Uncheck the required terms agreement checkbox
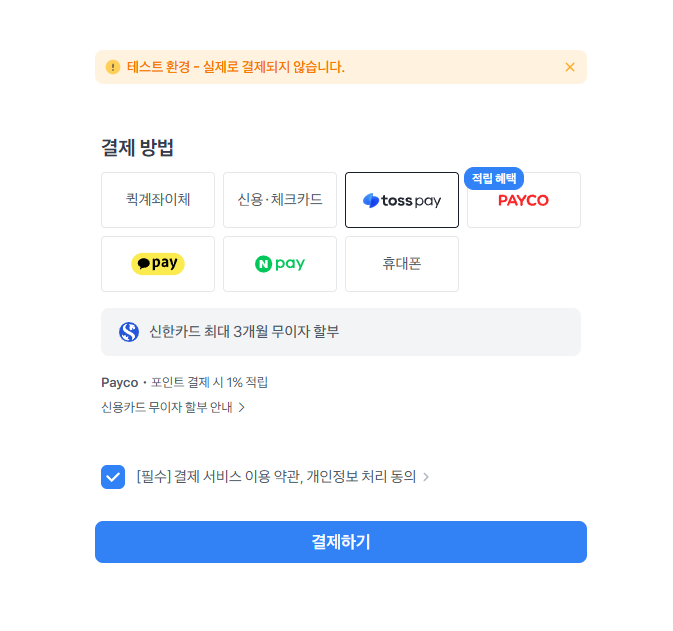This screenshot has width=673, height=631. tap(113, 477)
